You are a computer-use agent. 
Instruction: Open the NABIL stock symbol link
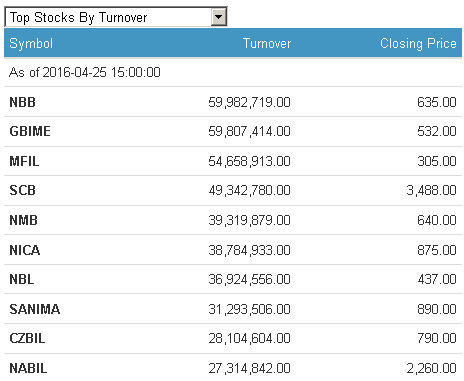(x=28, y=368)
